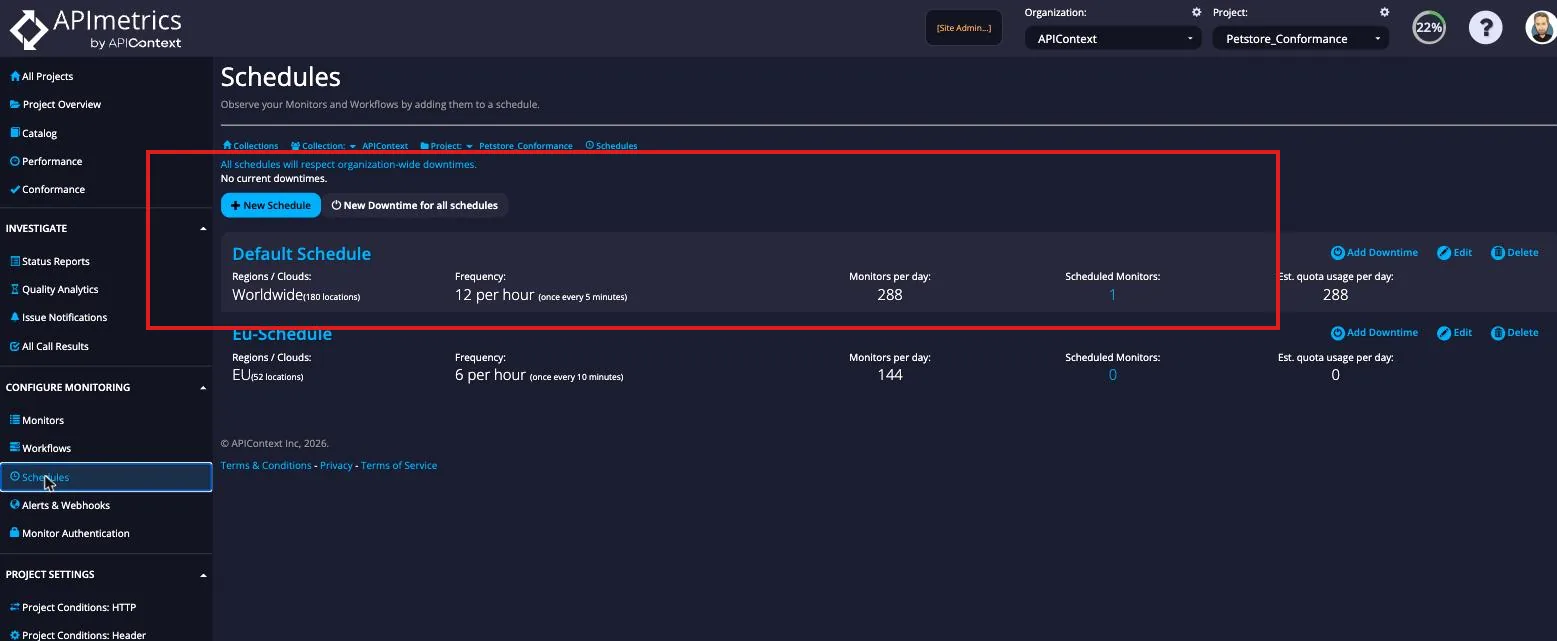Click the organization-wide downtimes notice
1557x641 pixels.
(348, 164)
